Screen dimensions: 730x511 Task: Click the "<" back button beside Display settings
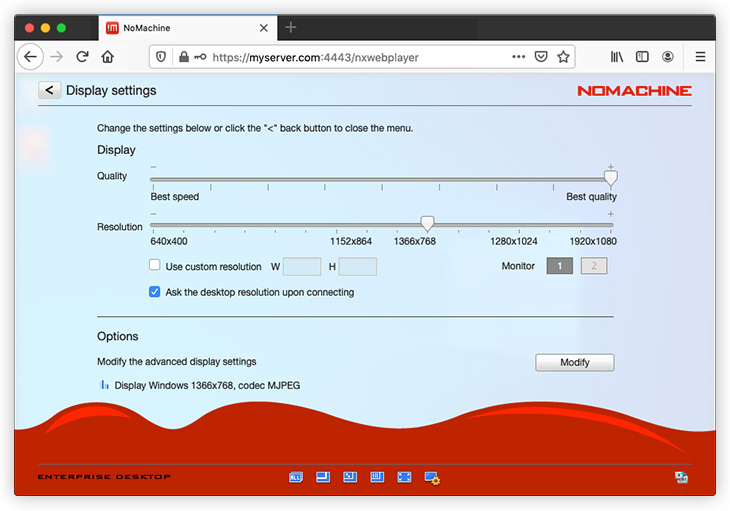pos(49,91)
